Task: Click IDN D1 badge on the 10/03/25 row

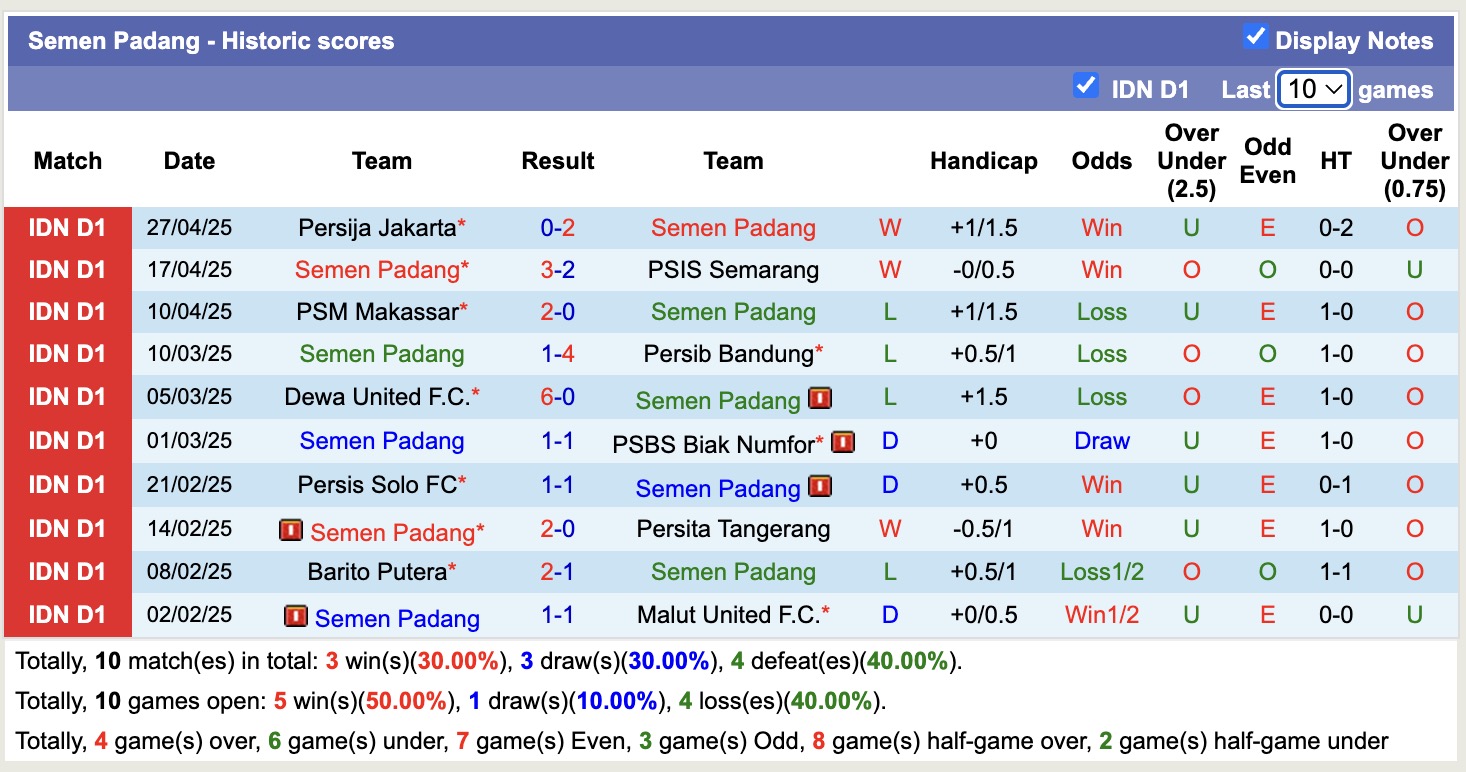Action: tap(66, 353)
